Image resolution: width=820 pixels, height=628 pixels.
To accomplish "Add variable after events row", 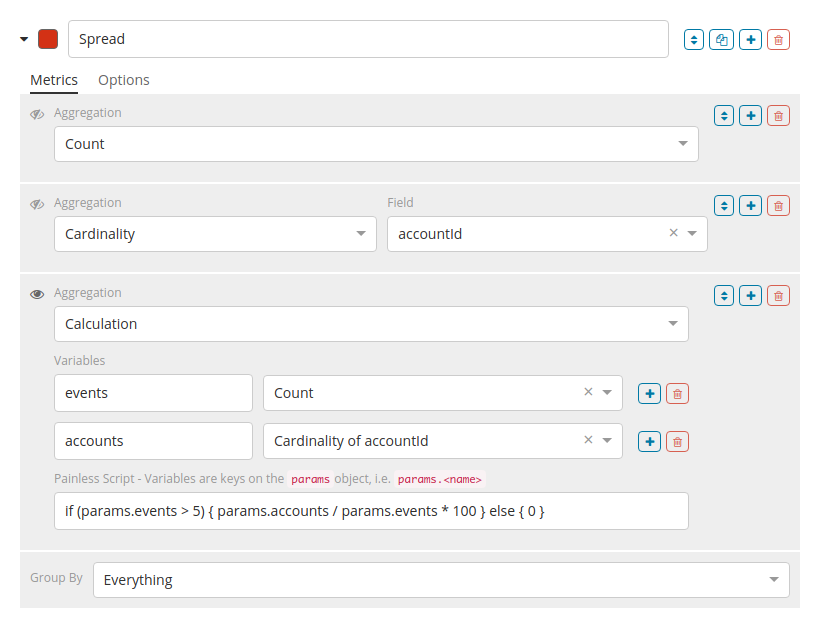I will click(649, 394).
